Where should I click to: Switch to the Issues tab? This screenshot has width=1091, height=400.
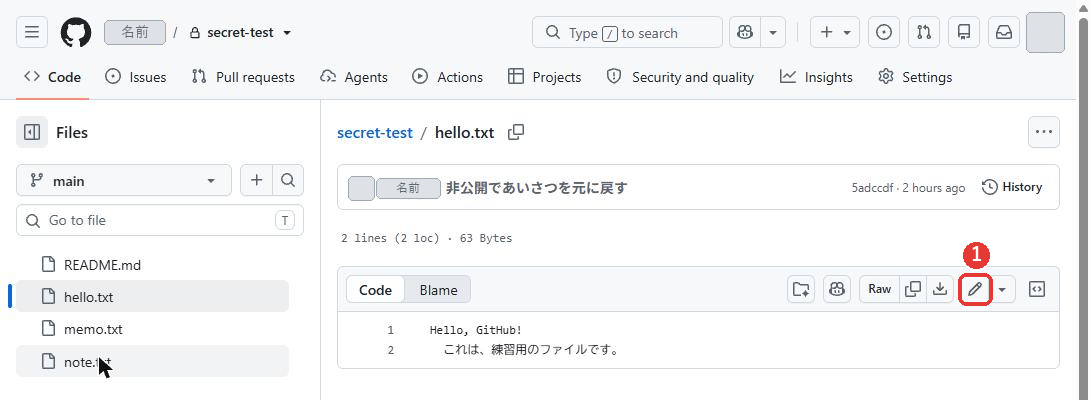(136, 77)
